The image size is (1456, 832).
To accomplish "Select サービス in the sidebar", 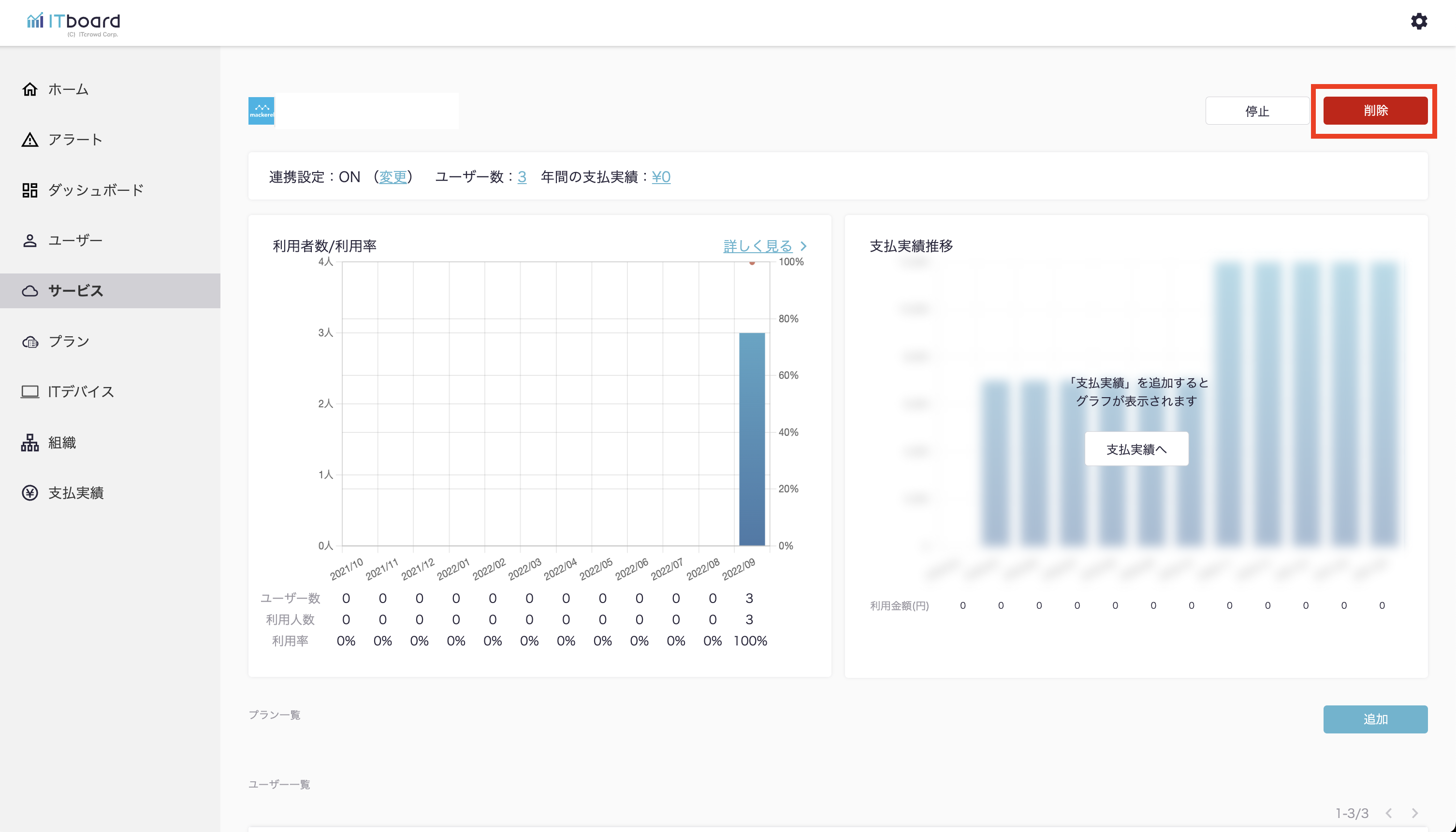I will pyautogui.click(x=75, y=291).
